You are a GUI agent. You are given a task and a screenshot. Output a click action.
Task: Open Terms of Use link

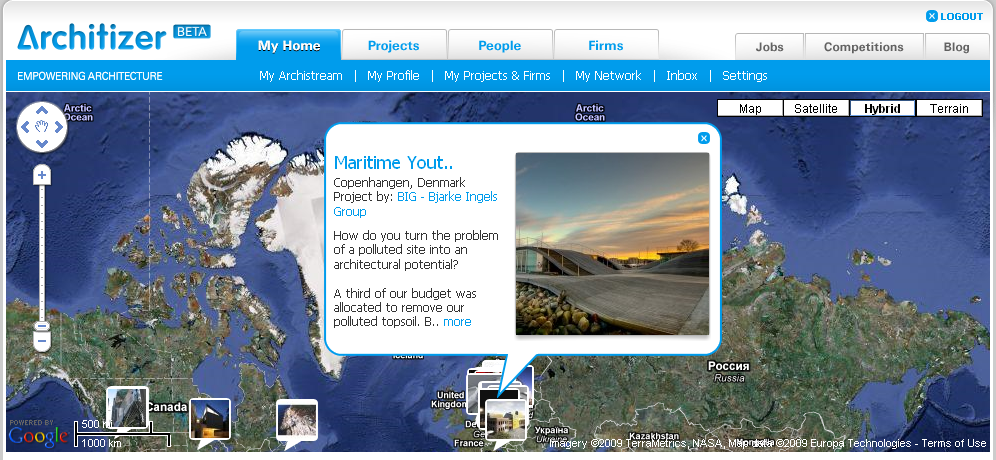pyautogui.click(x=953, y=443)
